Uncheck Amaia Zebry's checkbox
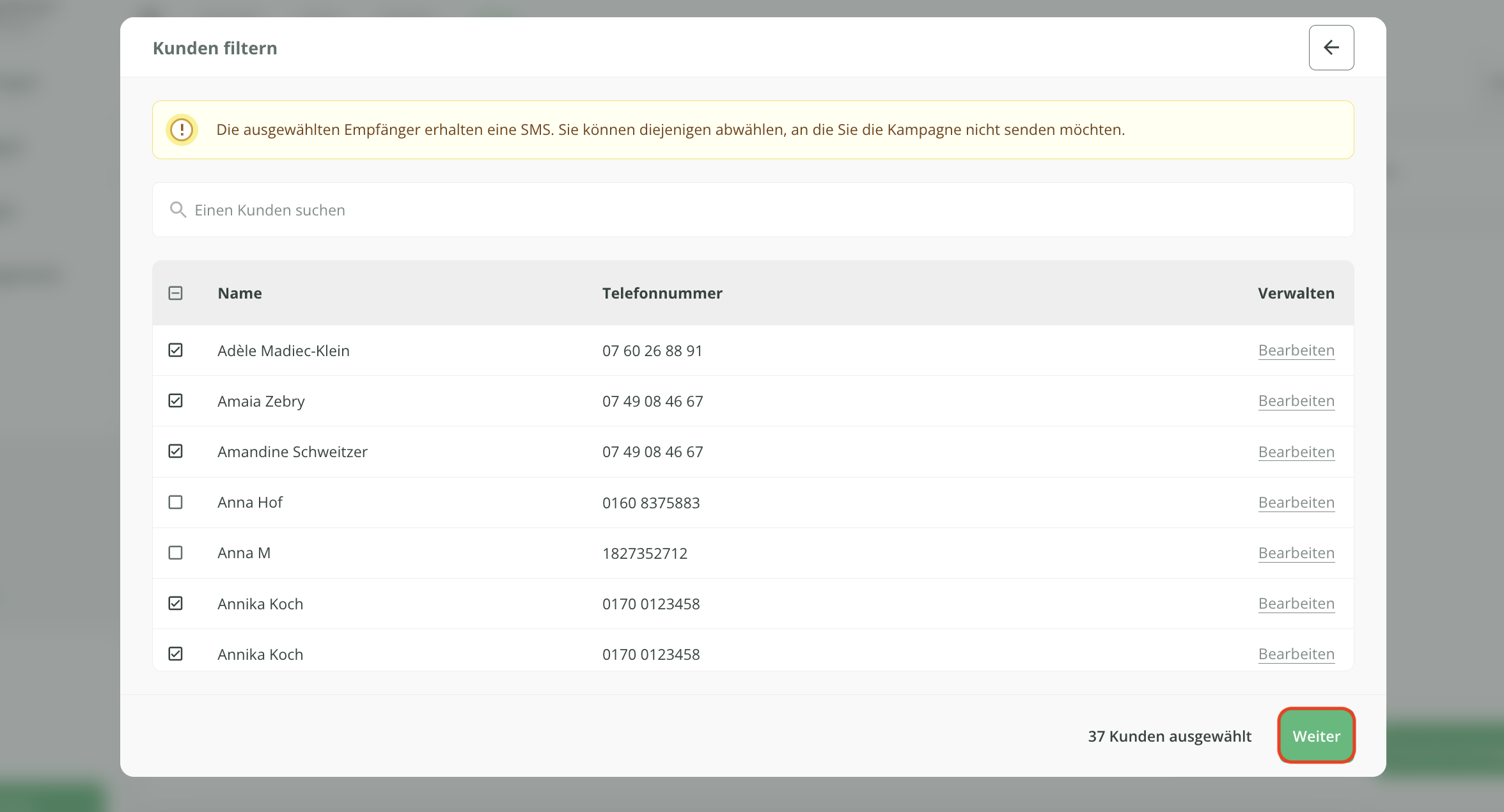Viewport: 1504px width, 812px height. [x=175, y=401]
